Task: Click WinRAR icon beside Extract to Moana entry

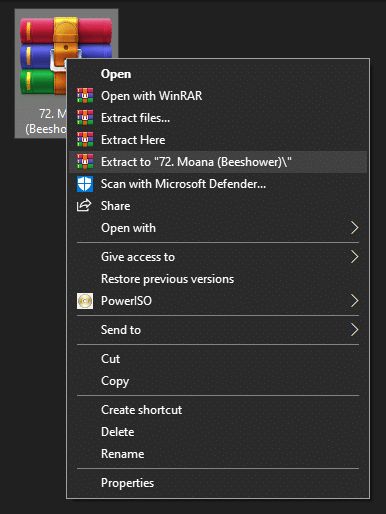Action: click(x=85, y=162)
